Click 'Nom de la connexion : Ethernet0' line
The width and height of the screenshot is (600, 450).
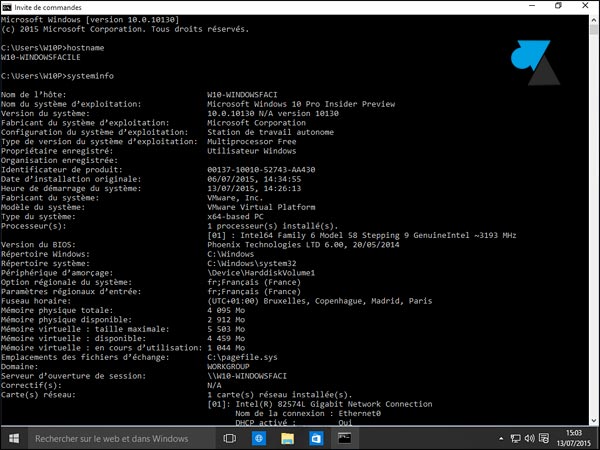tap(308, 414)
